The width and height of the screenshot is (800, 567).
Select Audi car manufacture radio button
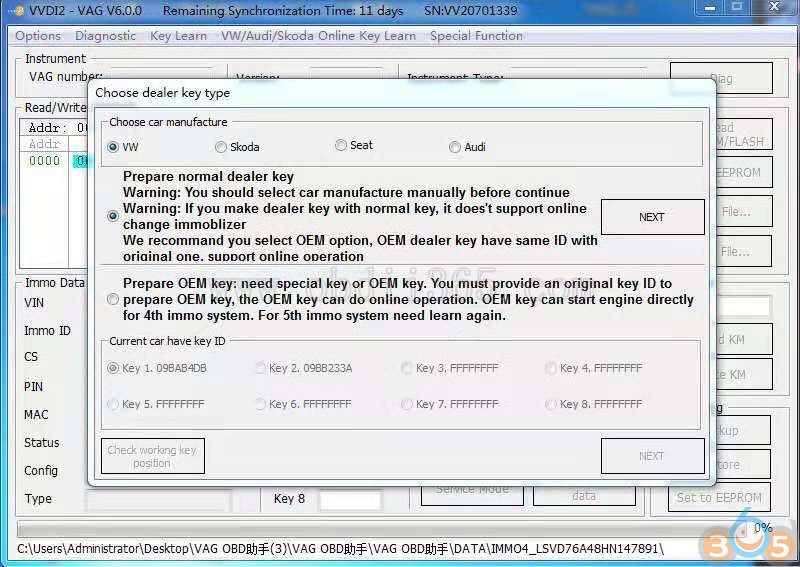click(455, 147)
